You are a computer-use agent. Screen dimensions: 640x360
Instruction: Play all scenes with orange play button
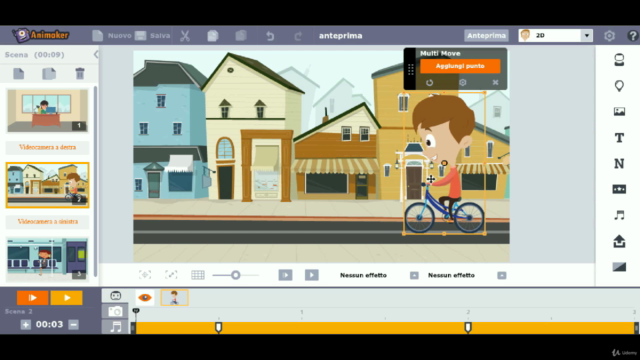[67, 298]
